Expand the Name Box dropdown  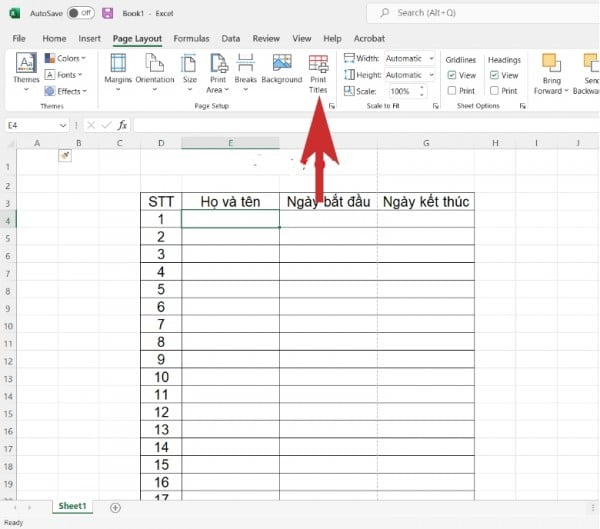63,126
